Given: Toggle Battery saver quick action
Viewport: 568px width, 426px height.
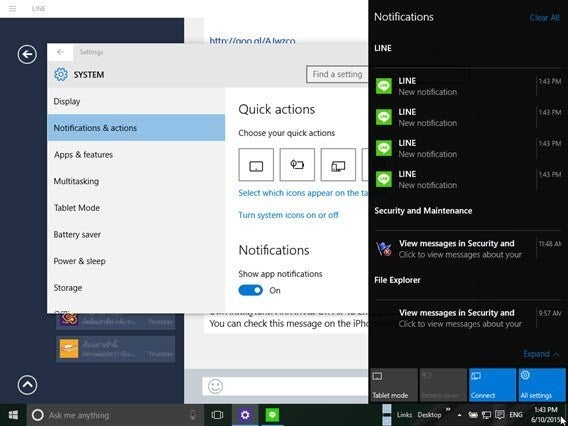Looking at the screenshot, I should click(x=443, y=385).
